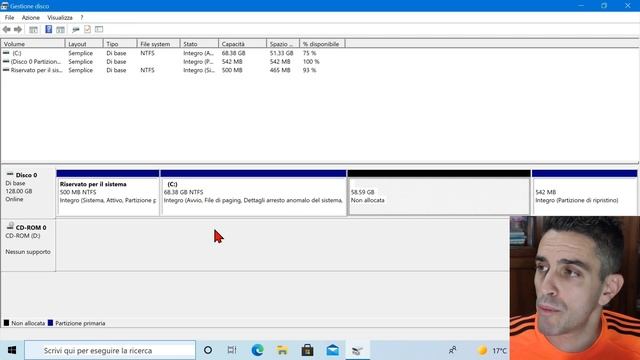
Task: Select the (C:) 68.38 GB NTFS partition block
Action: [x=253, y=193]
